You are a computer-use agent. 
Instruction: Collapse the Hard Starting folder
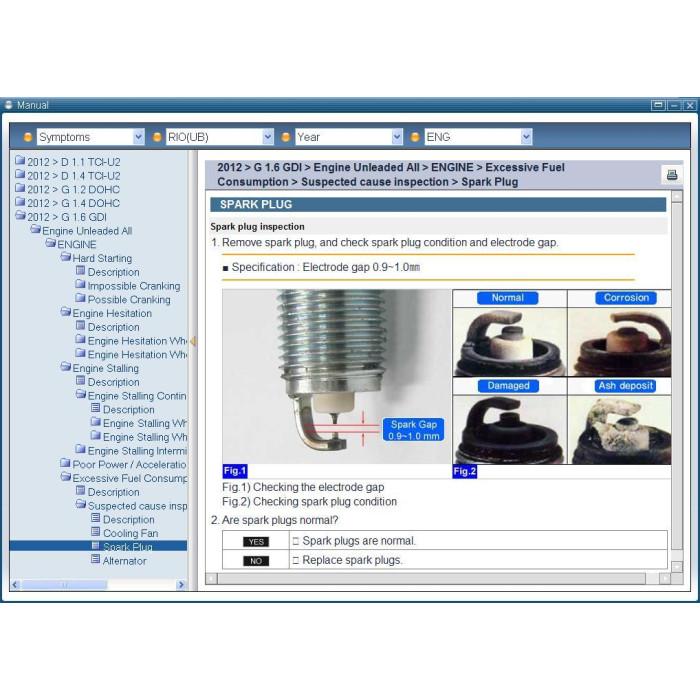click(66, 257)
